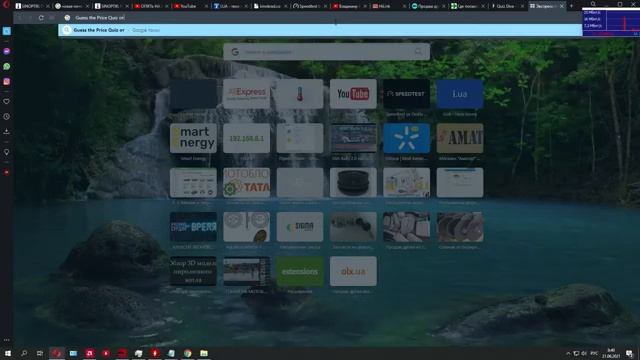
Task: Open the Sigma speed dial tile
Action: coord(300,227)
